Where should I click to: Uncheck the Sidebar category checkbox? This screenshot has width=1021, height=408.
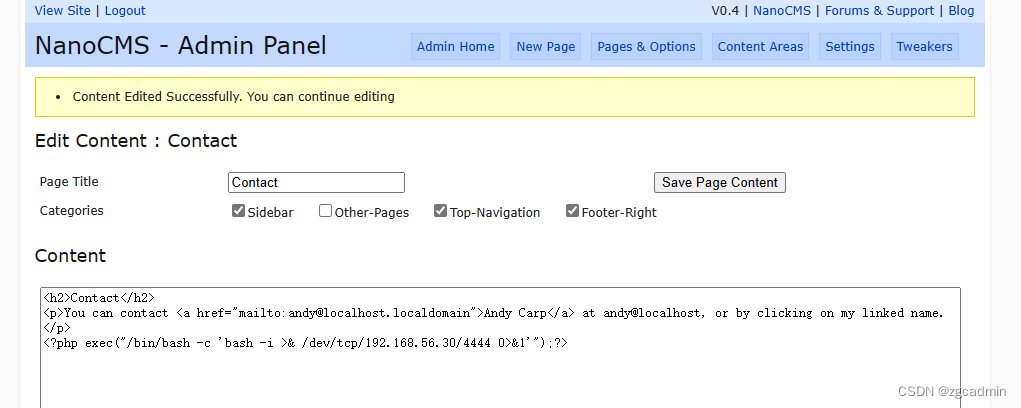click(x=238, y=211)
